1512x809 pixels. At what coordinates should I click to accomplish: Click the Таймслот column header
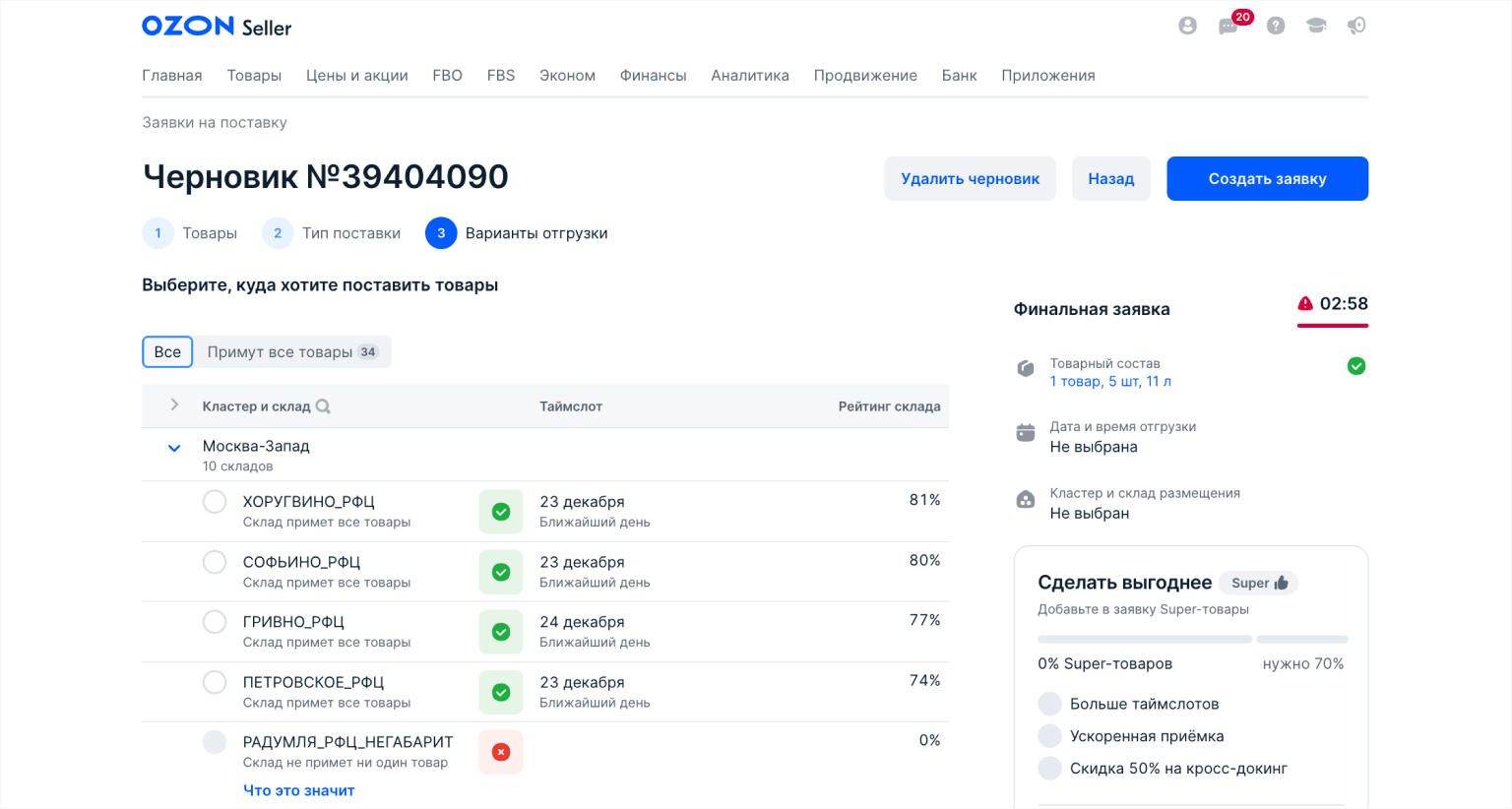571,406
